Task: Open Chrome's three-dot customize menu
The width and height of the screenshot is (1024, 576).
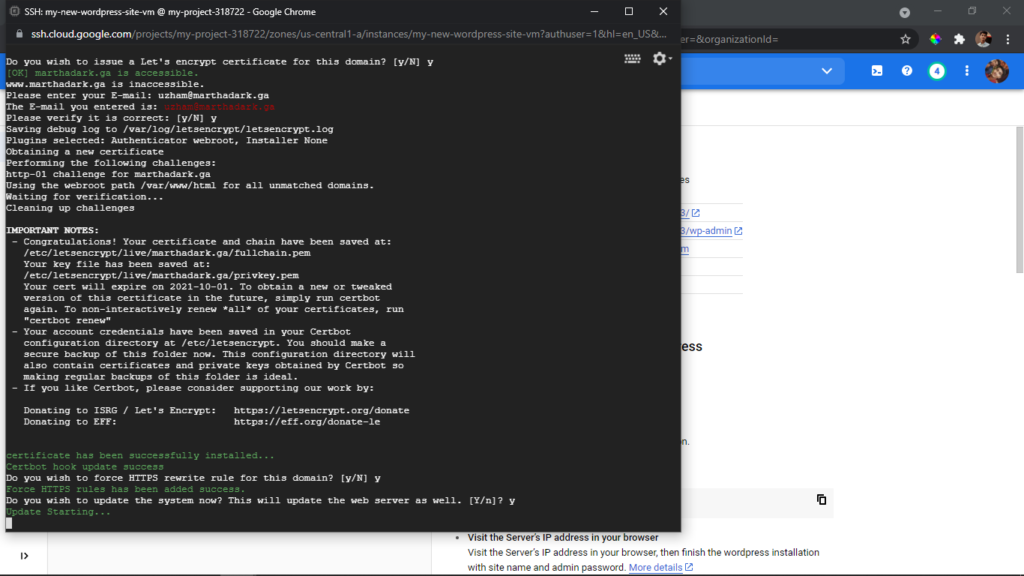Action: [x=1008, y=39]
